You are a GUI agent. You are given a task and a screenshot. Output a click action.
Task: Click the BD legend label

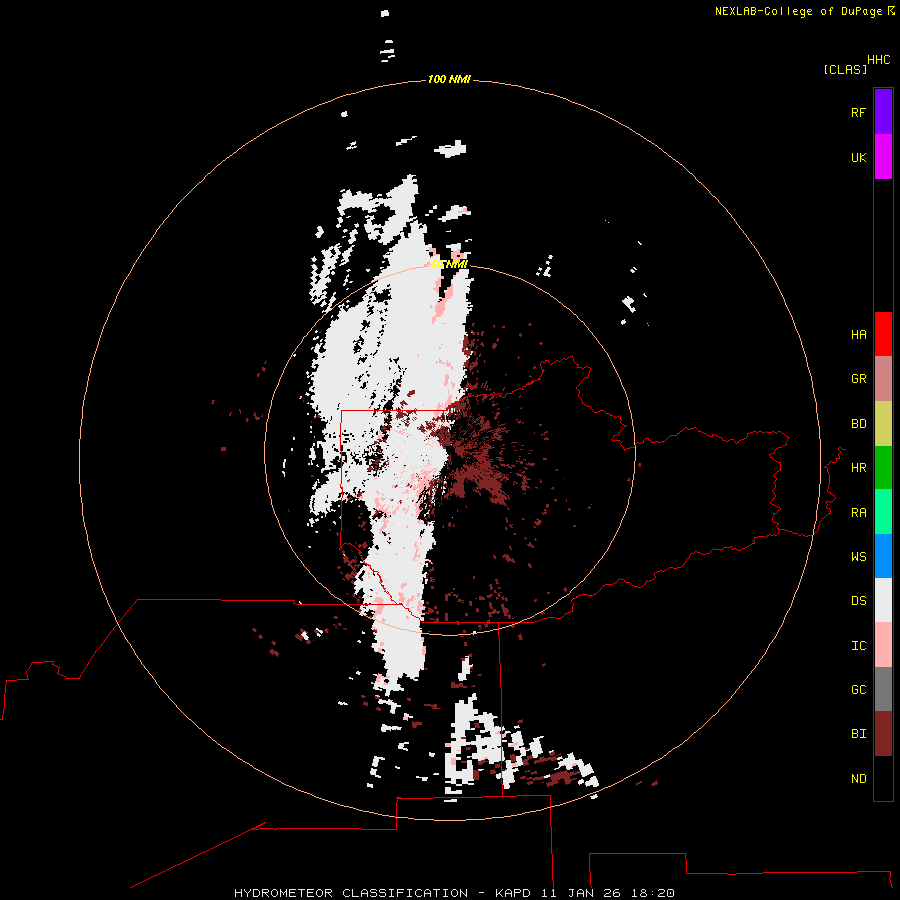pos(858,424)
